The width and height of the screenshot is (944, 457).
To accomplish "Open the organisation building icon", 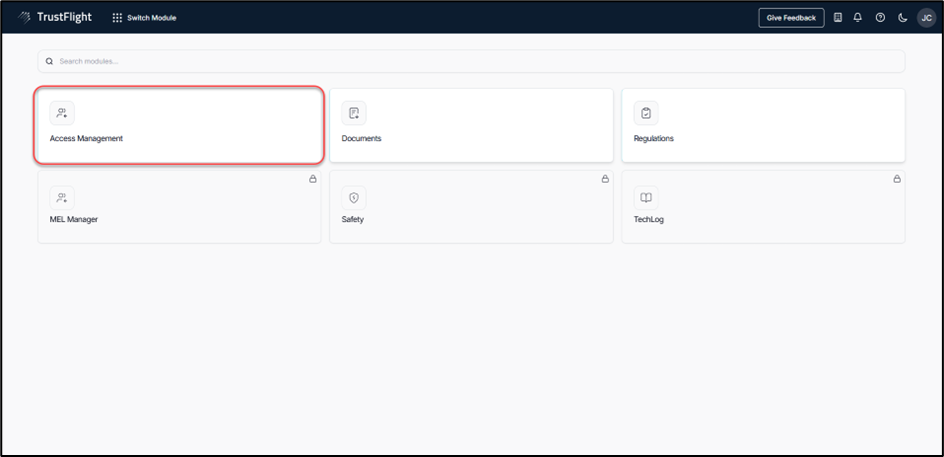I will click(x=837, y=18).
